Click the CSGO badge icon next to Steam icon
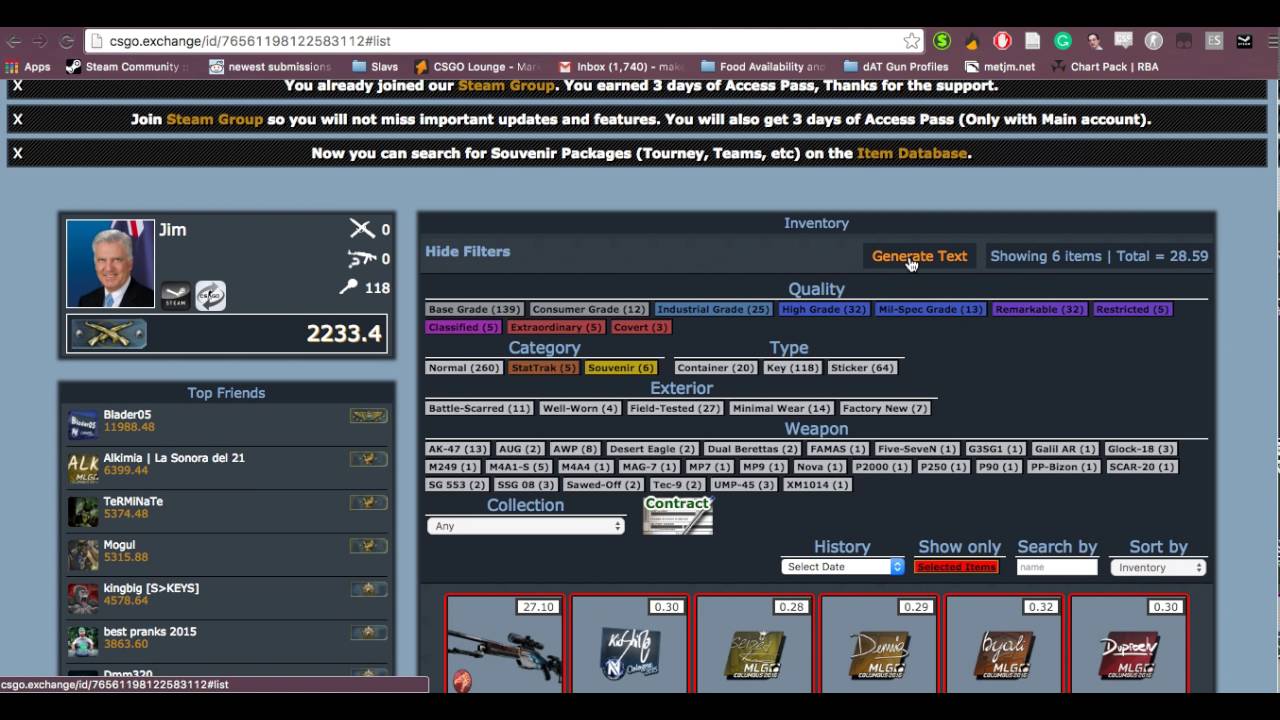Image resolution: width=1280 pixels, height=720 pixels. click(210, 295)
